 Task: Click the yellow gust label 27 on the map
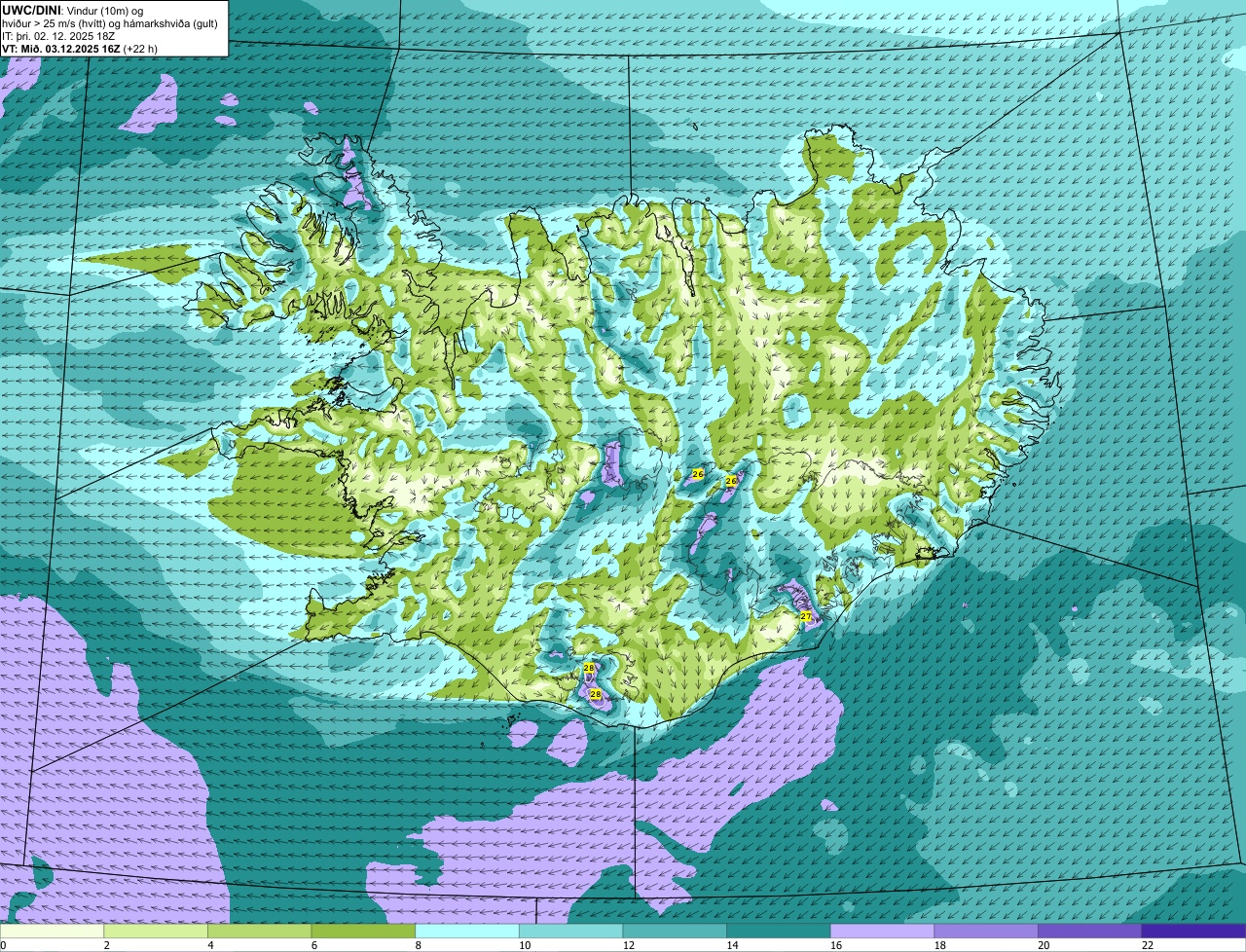[x=805, y=617]
